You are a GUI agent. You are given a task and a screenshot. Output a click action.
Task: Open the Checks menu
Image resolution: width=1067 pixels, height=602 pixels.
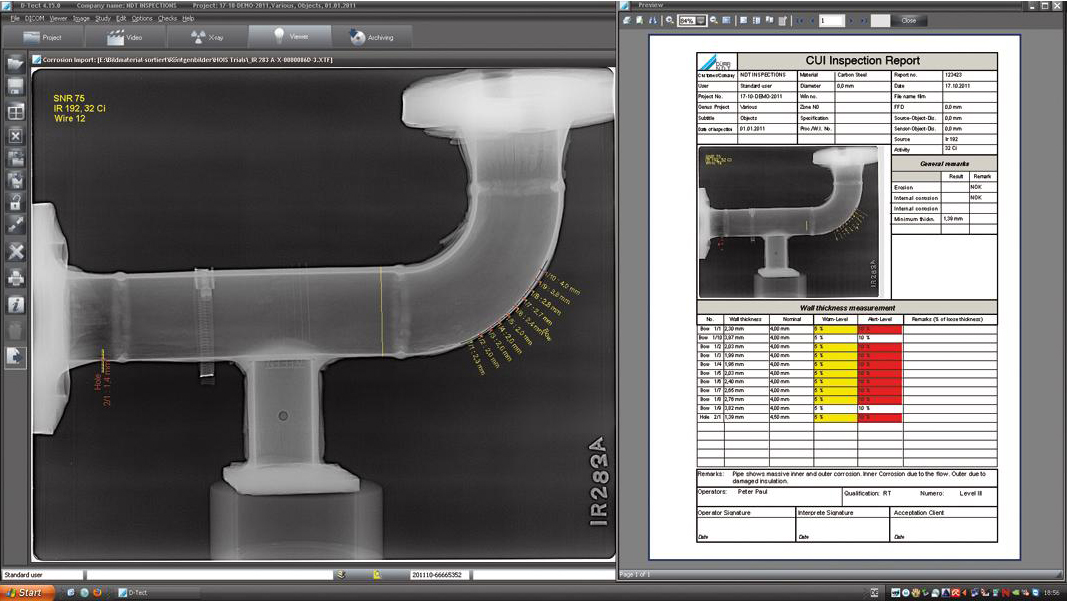click(x=167, y=18)
